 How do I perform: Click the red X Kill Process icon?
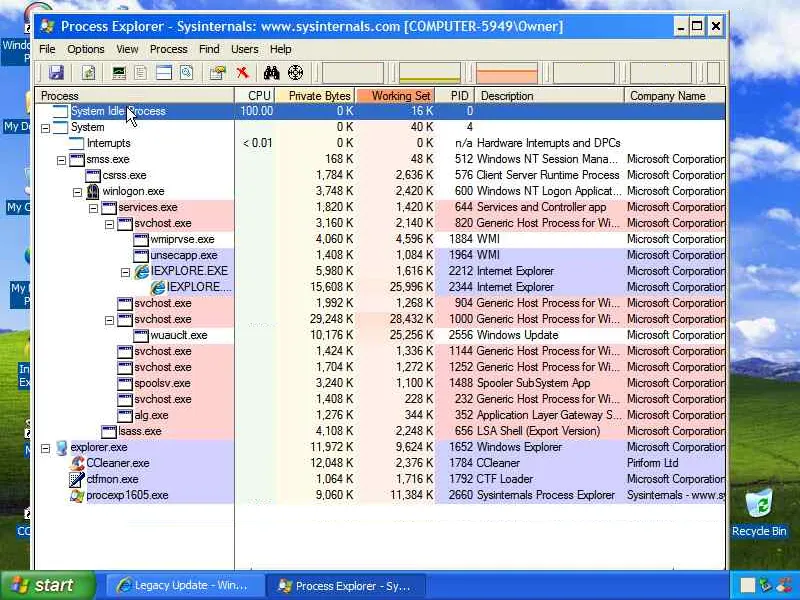[242, 73]
